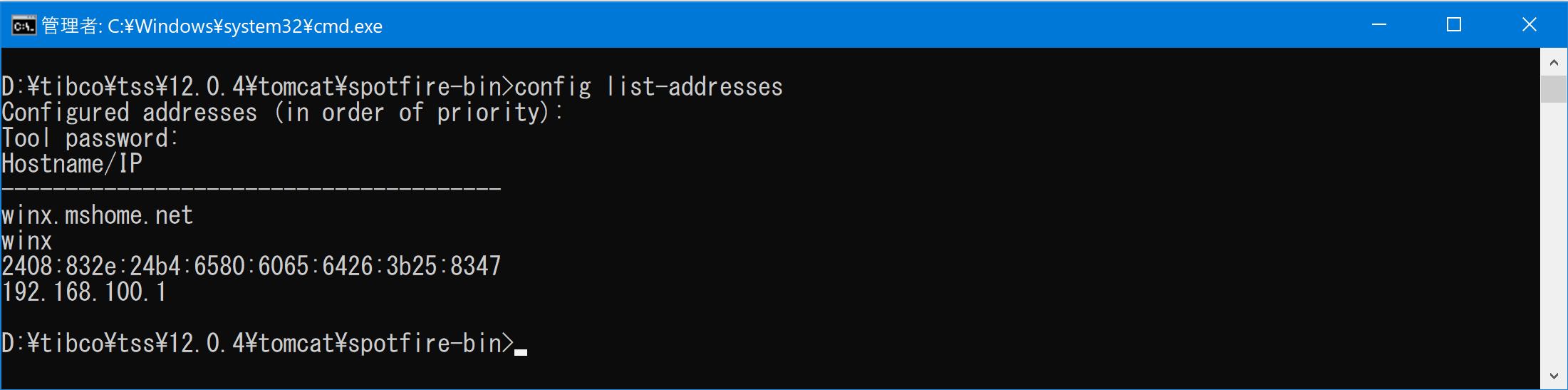Minimize the command prompt window
Viewport: 1568px width, 390px height.
[1379, 25]
